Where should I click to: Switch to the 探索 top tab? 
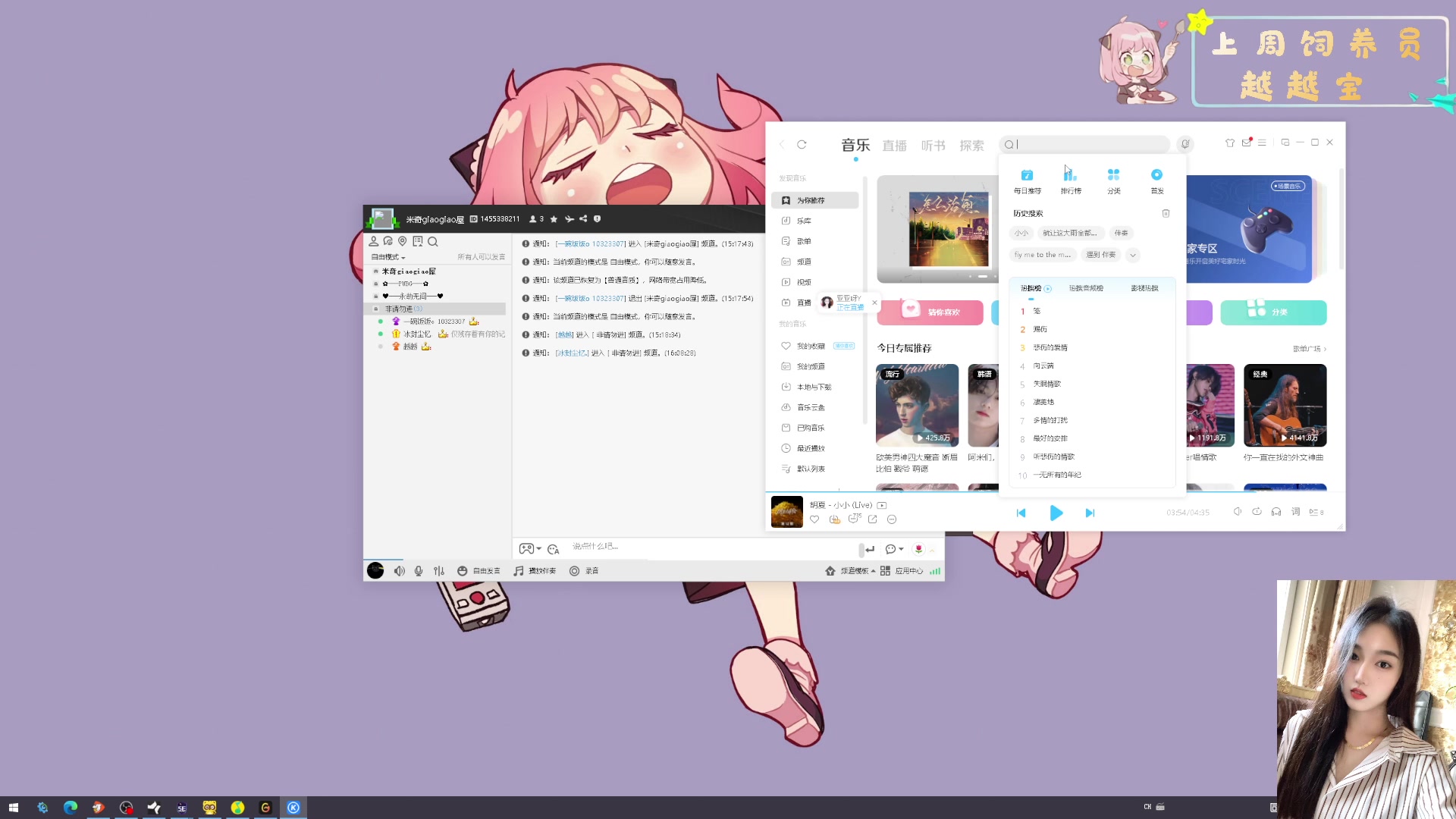pos(971,146)
